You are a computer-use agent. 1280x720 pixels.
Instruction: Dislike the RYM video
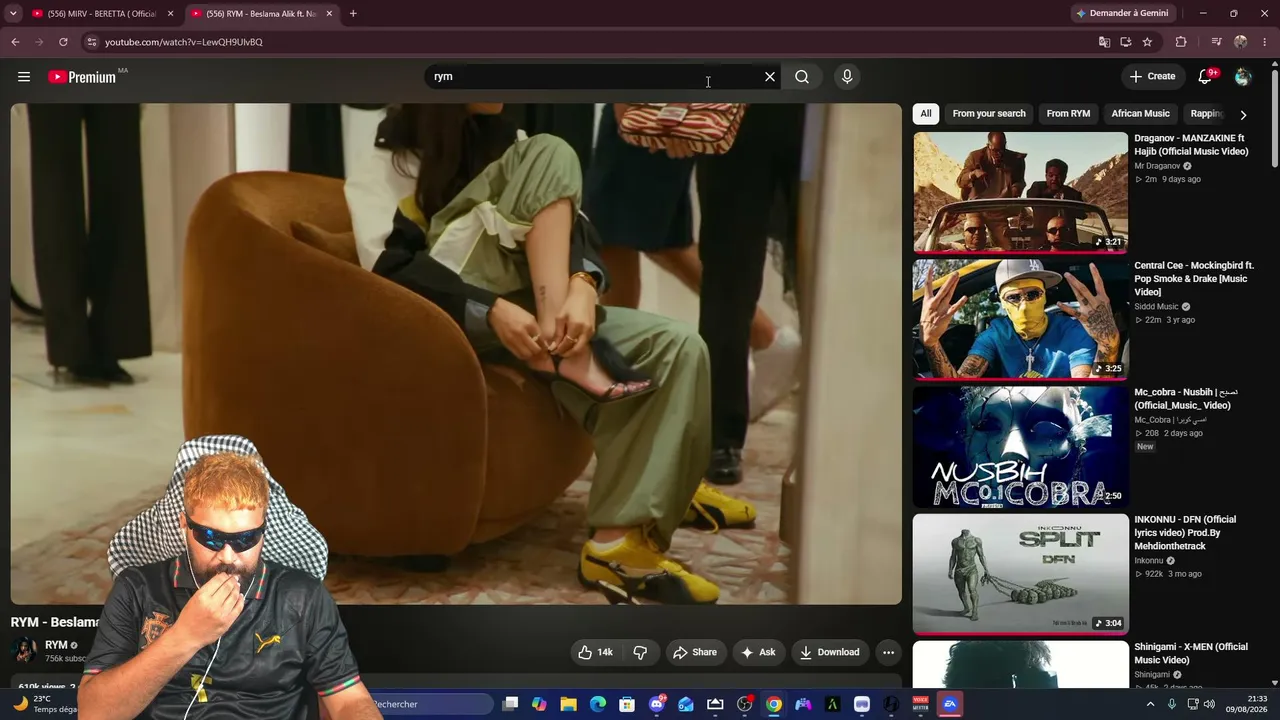click(x=640, y=652)
